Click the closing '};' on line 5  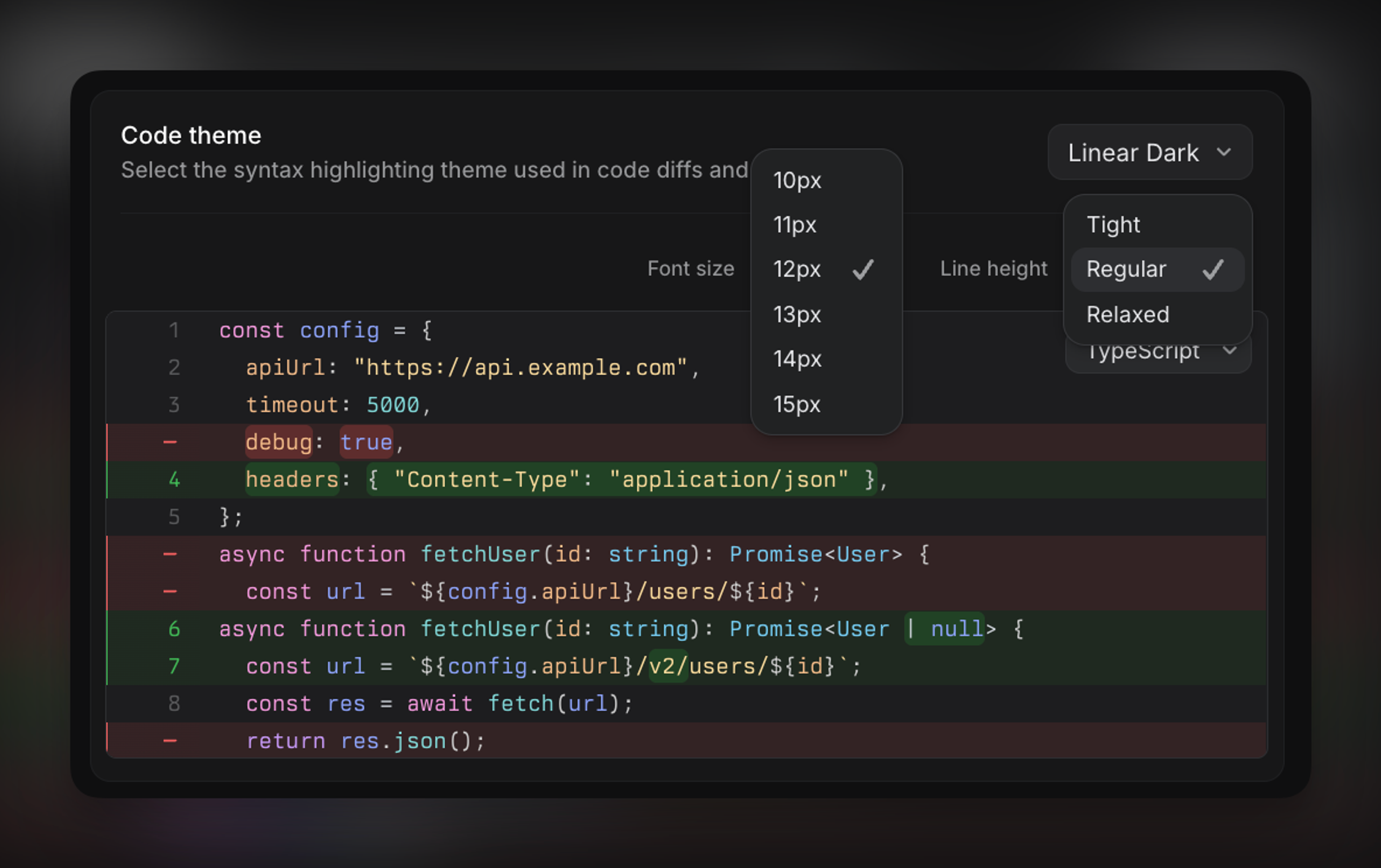coord(231,517)
